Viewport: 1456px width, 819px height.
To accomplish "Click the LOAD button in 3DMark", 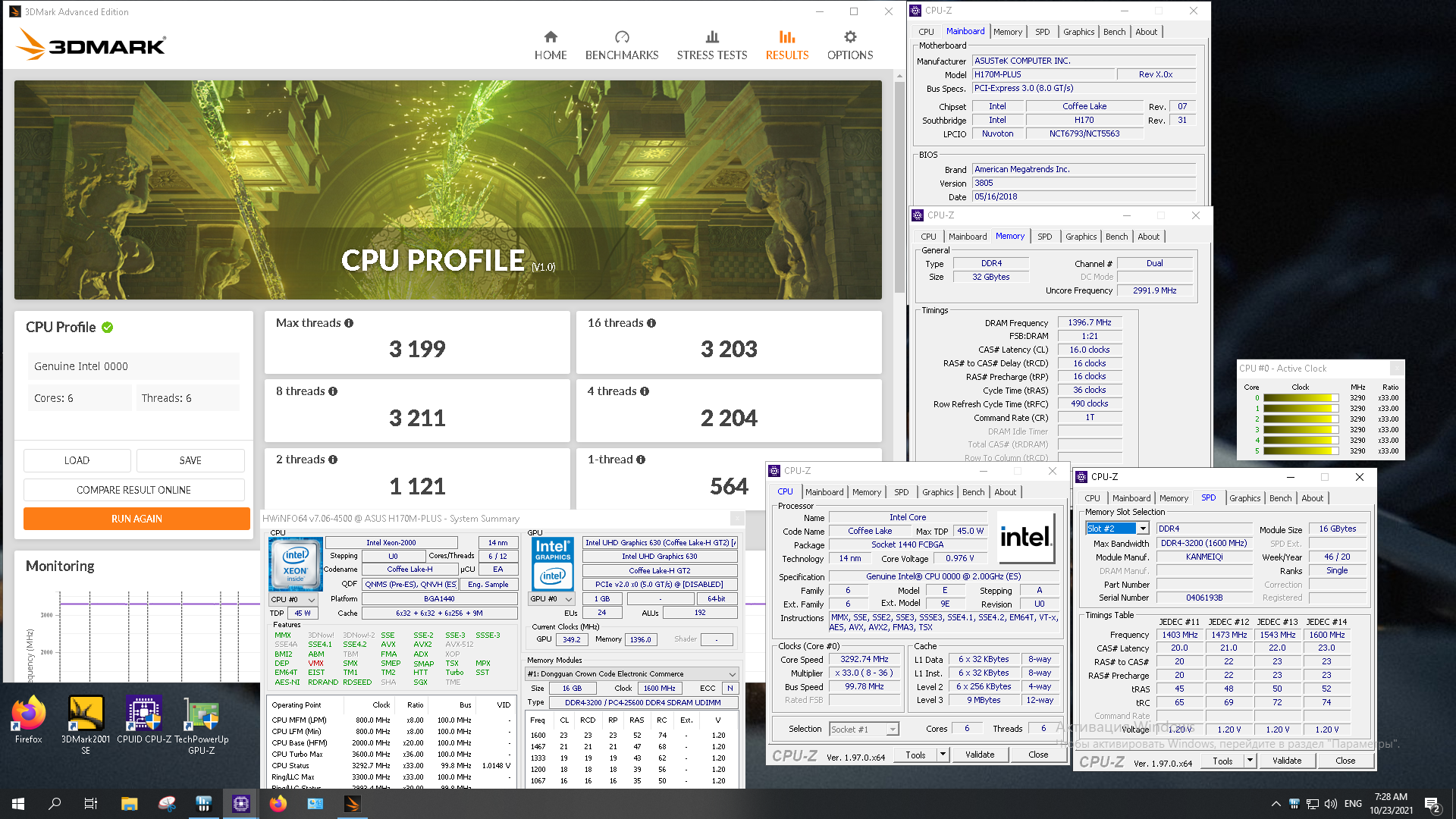I will pyautogui.click(x=77, y=460).
